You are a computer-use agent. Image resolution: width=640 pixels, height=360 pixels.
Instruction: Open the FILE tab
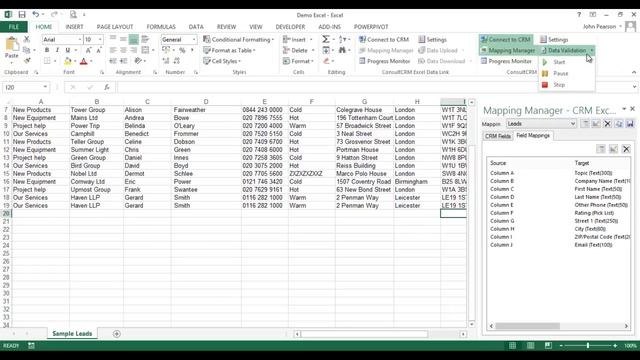(x=13, y=27)
